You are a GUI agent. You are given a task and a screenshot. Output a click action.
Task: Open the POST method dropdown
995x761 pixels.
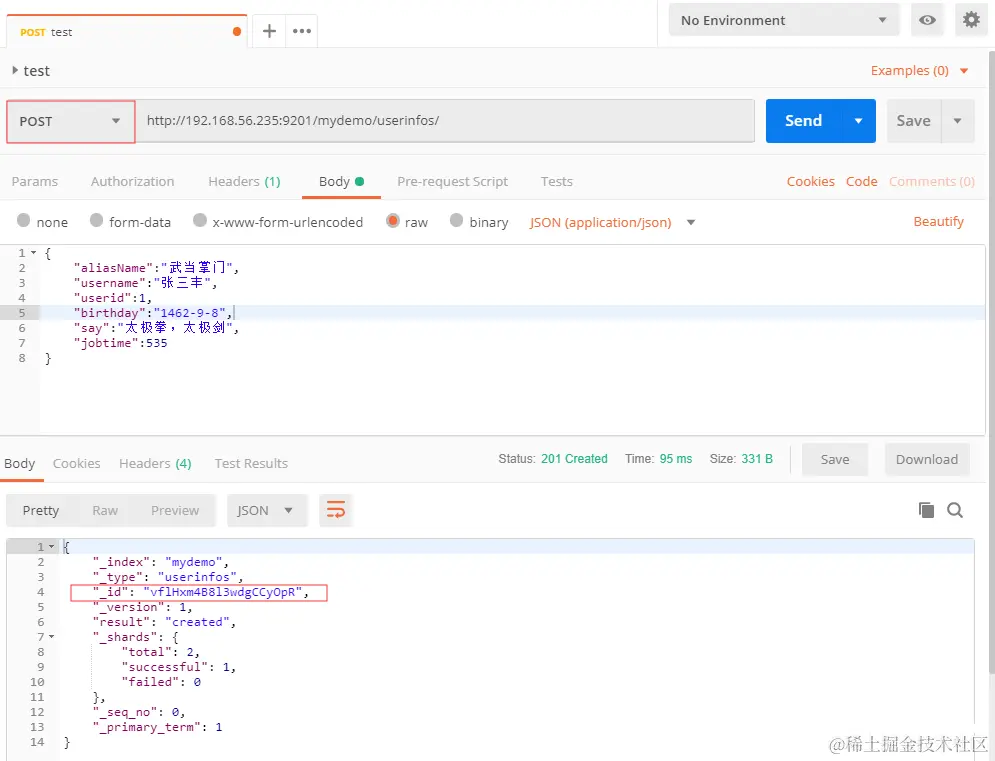click(x=70, y=121)
